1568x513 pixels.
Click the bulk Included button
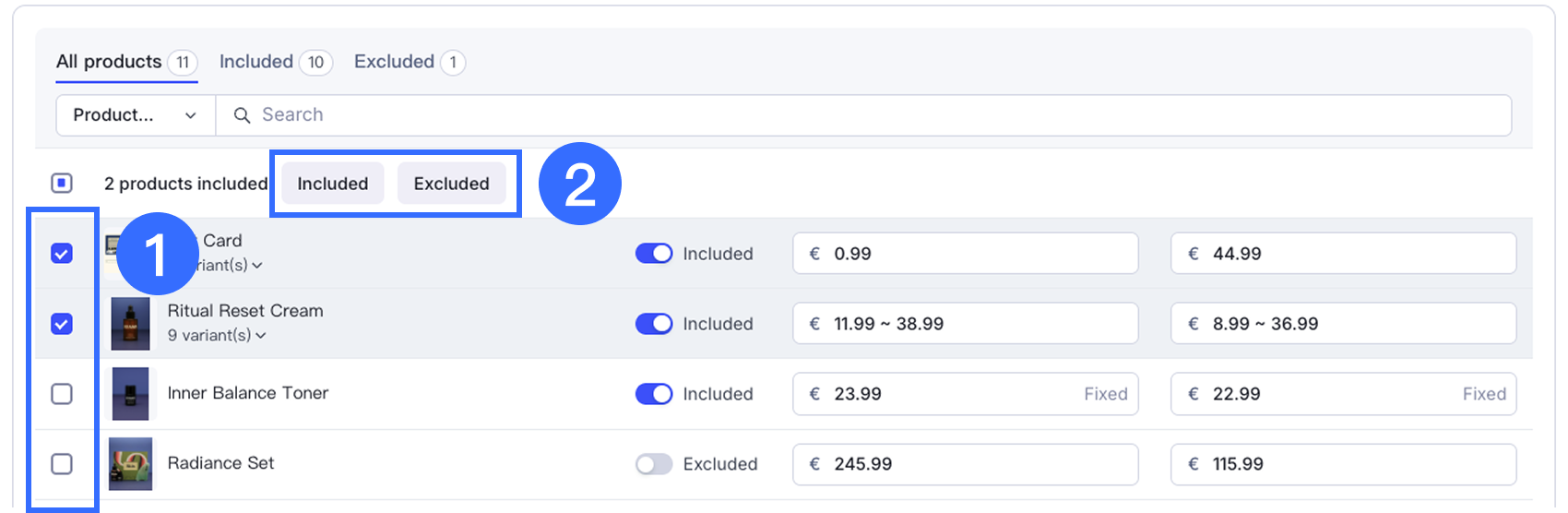pos(332,184)
